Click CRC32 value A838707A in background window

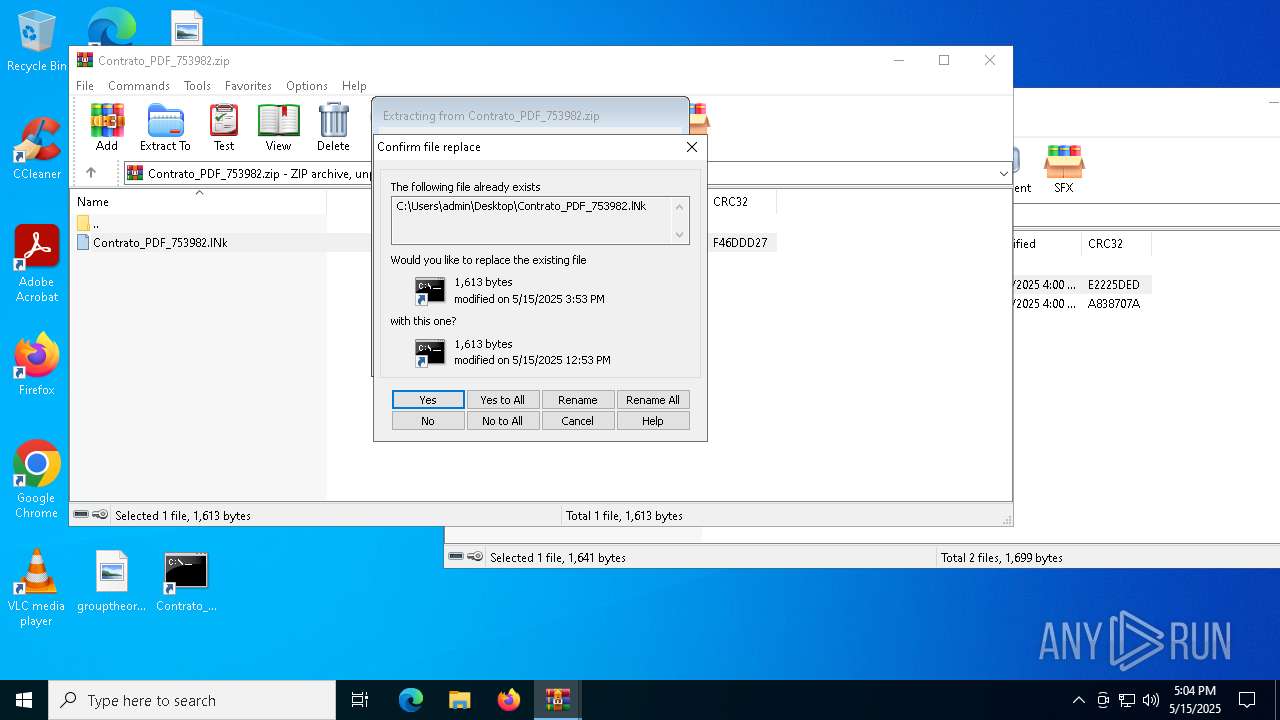(x=1114, y=304)
